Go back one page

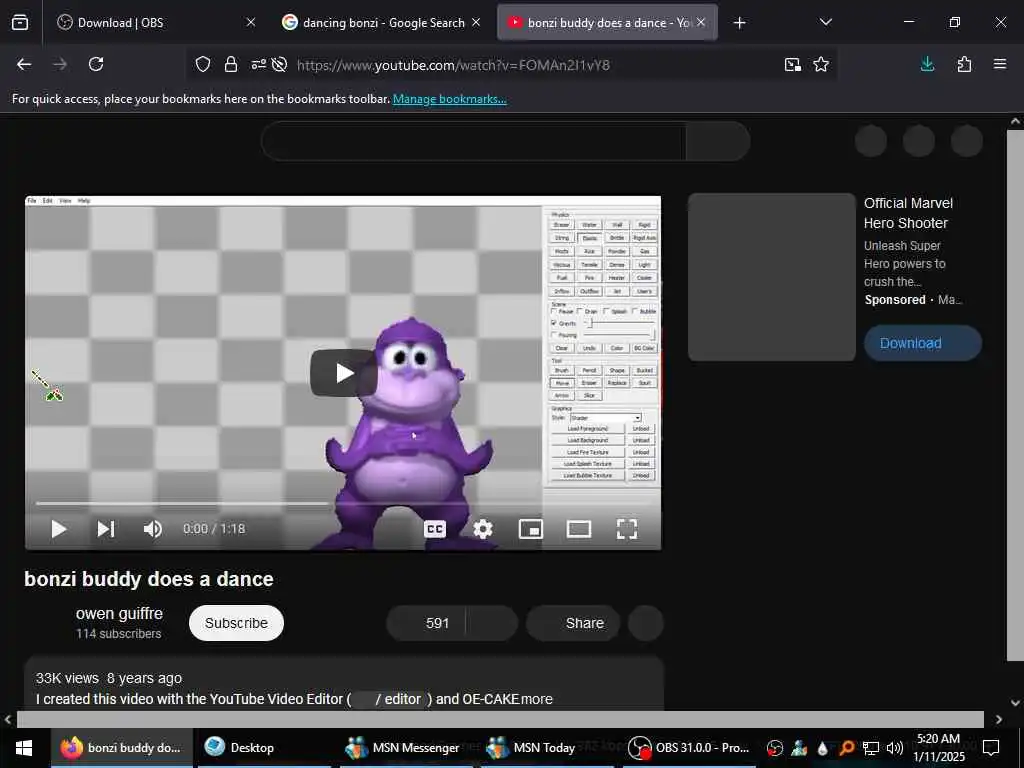pos(24,65)
